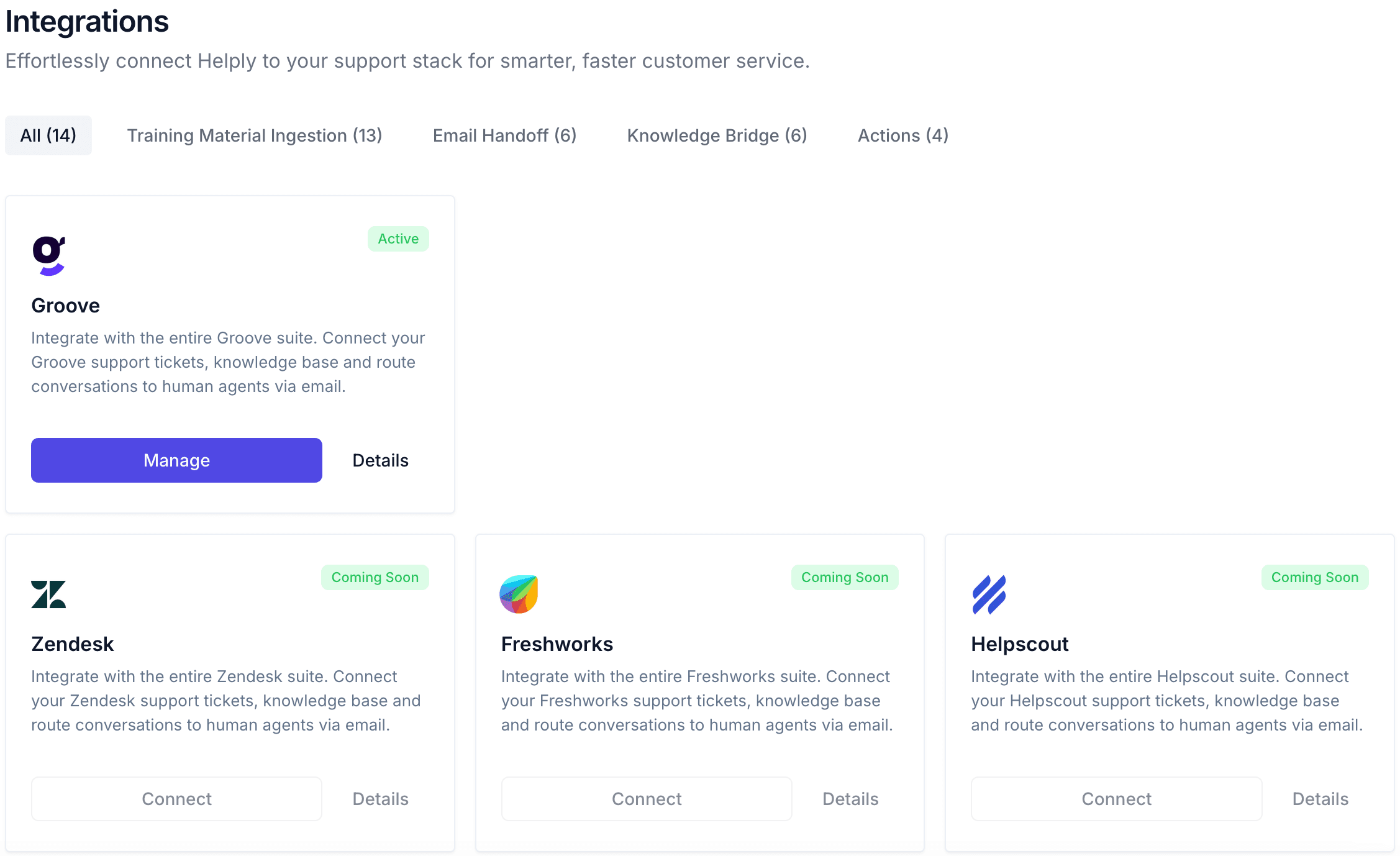This screenshot has width=1400, height=856.
Task: Select the Freshworks colorful leaf icon
Action: click(519, 594)
